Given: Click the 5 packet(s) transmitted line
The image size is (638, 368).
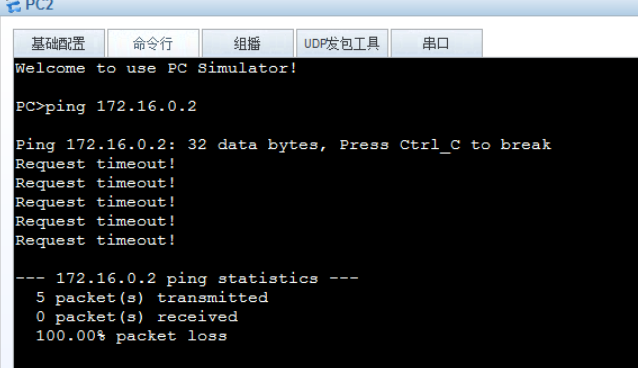Looking at the screenshot, I should [152, 298].
